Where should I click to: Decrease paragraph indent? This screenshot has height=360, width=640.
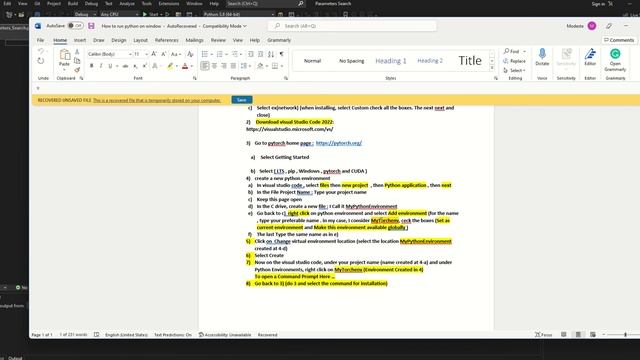coord(251,54)
